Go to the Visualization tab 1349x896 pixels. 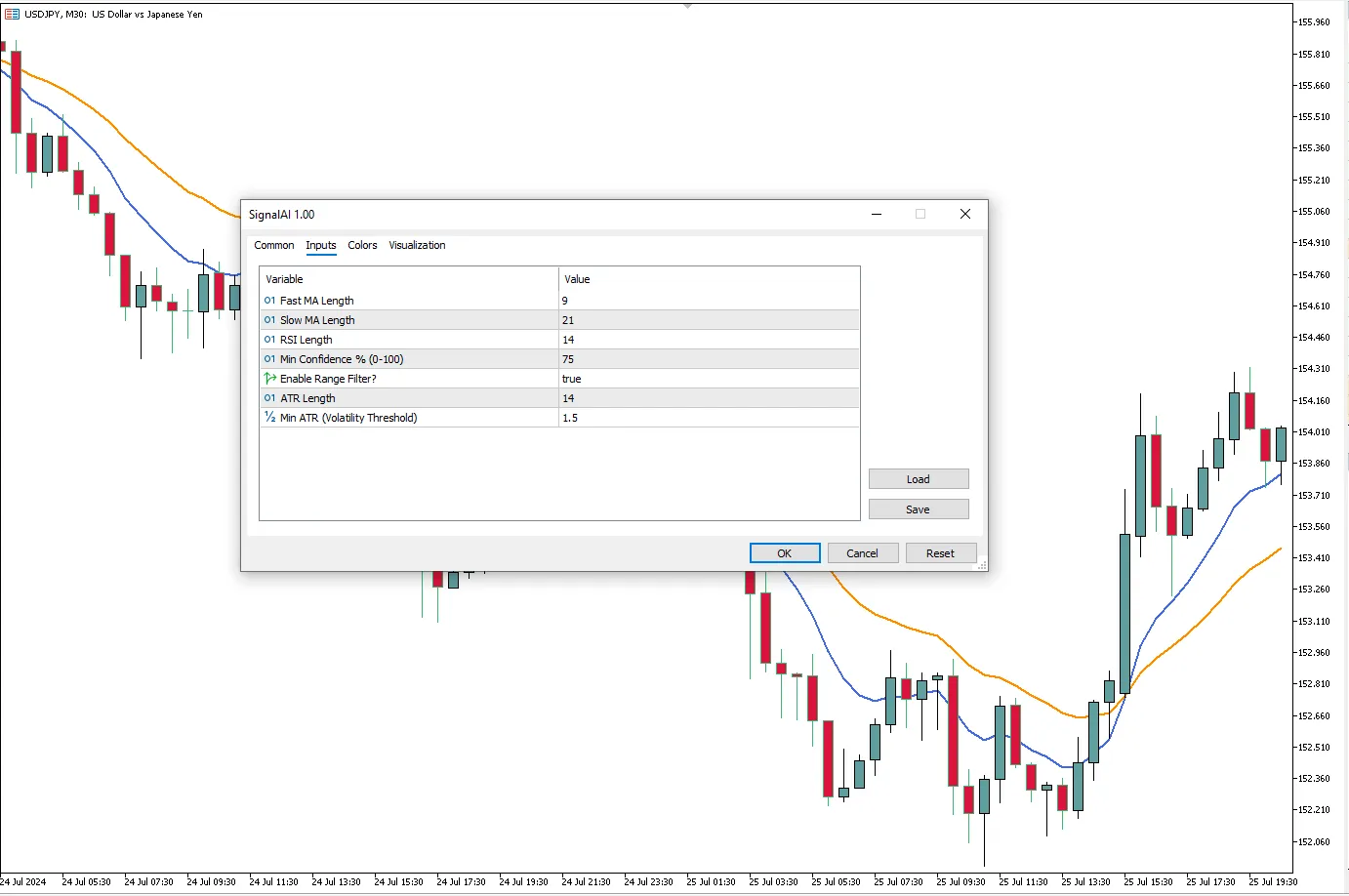(417, 246)
